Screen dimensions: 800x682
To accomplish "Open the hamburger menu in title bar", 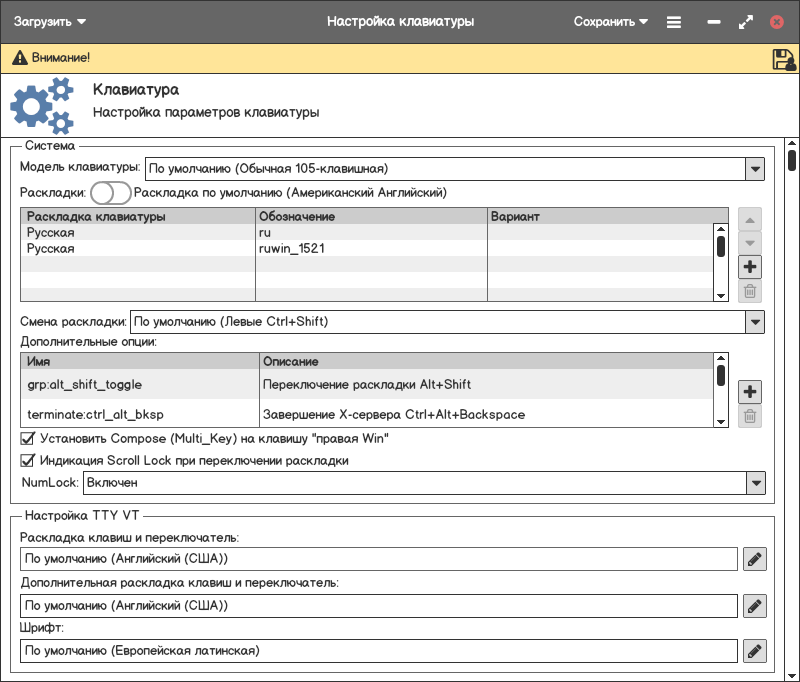I will pos(674,21).
